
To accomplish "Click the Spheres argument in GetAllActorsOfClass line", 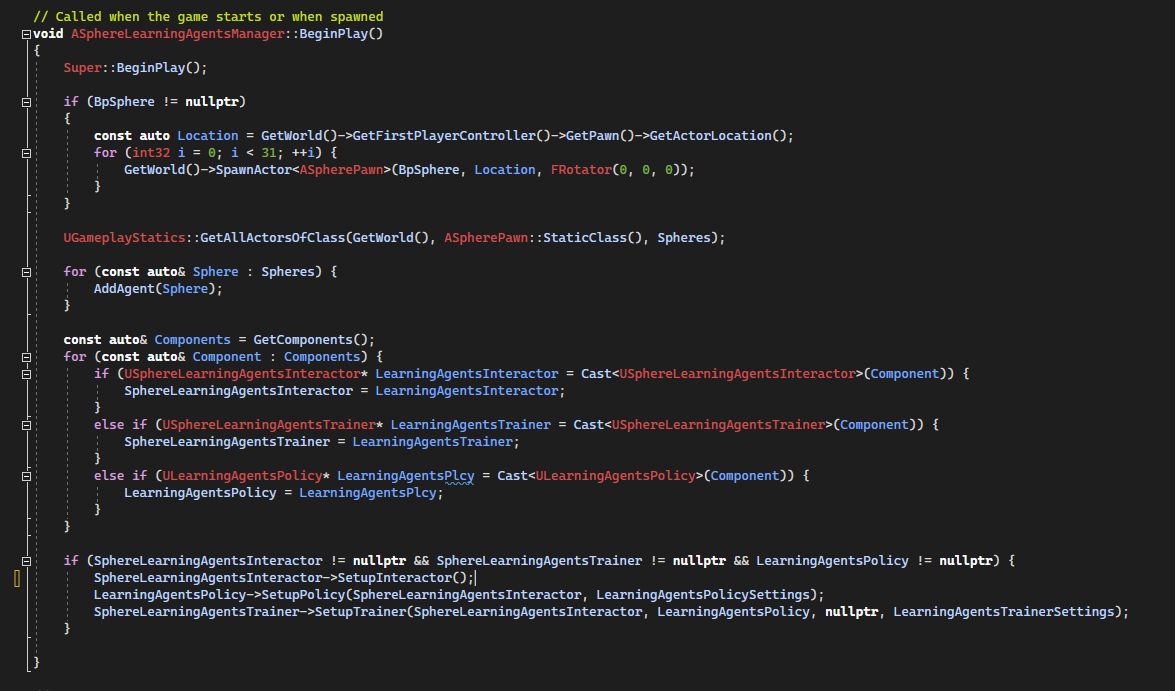I will tap(684, 238).
